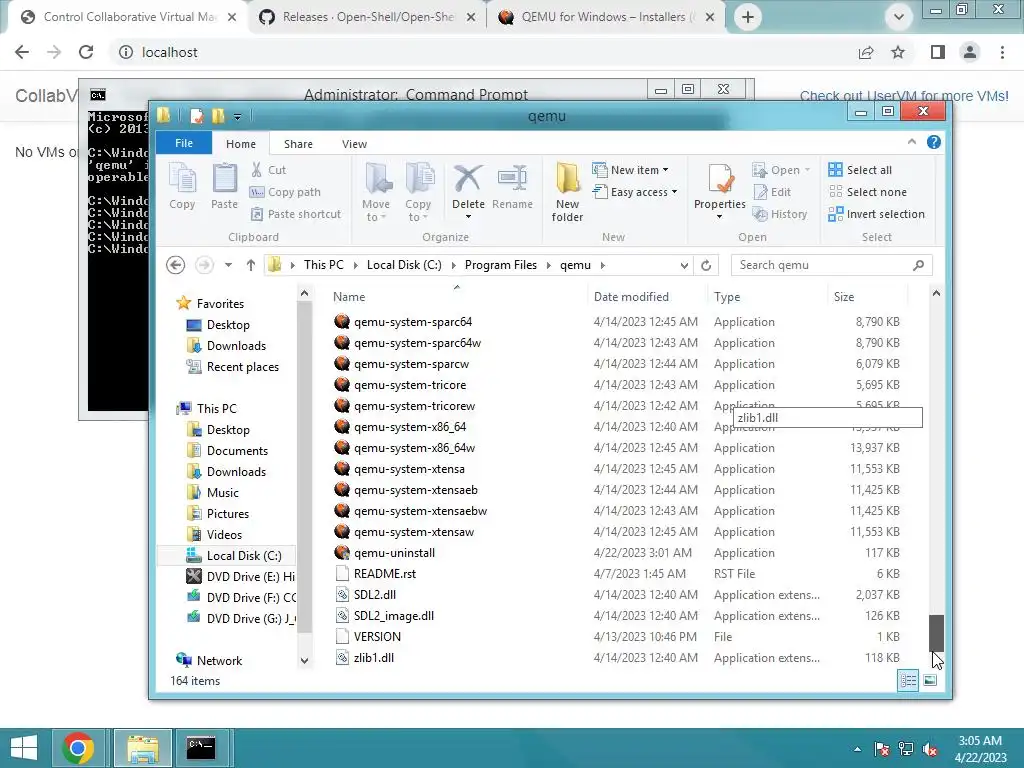Click the search magnifier in Search qemu
This screenshot has height=768, width=1024.
(919, 265)
